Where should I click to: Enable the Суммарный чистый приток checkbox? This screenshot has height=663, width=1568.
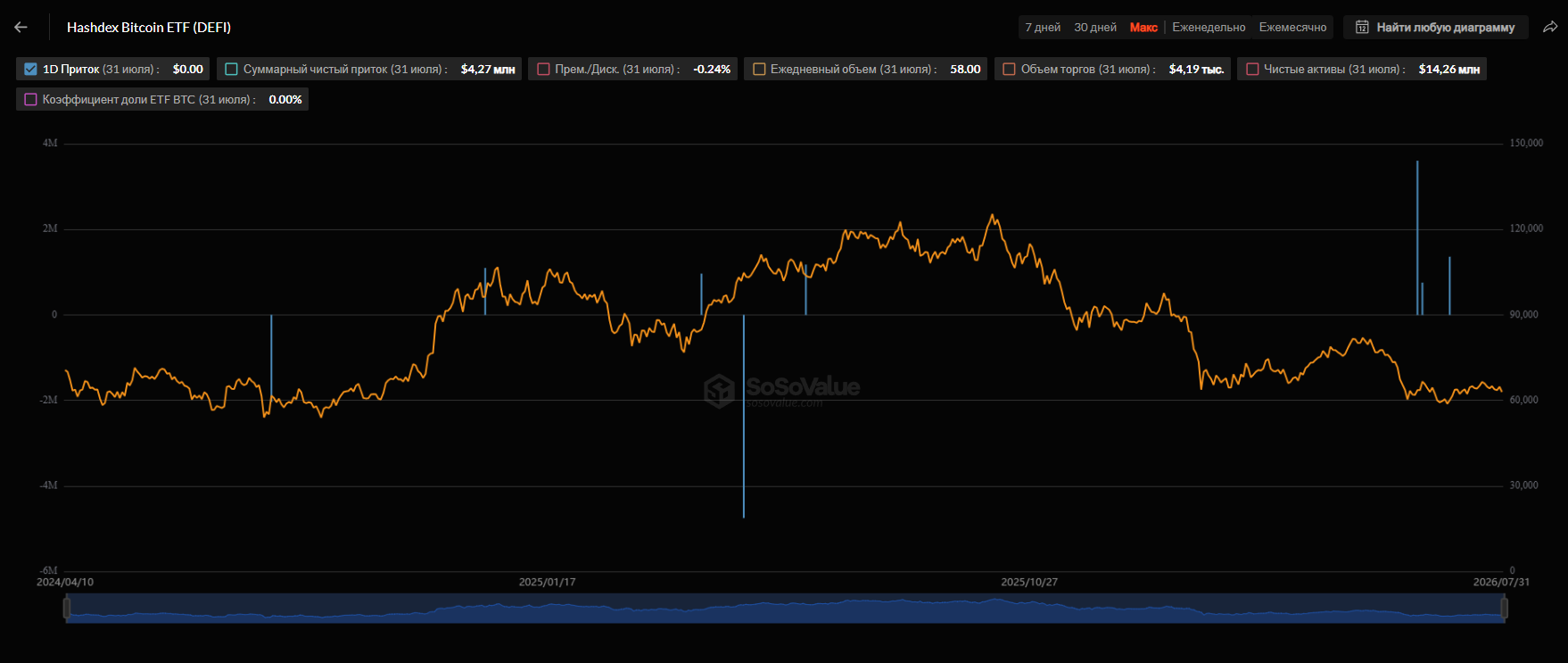232,69
